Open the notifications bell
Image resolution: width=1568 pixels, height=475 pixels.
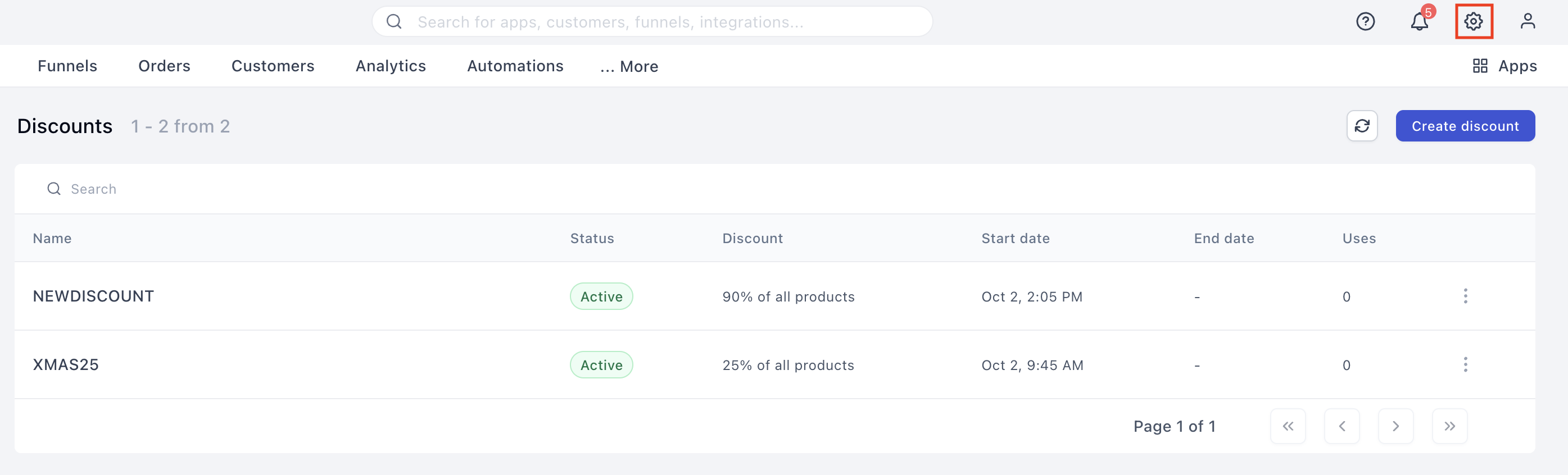pyautogui.click(x=1419, y=22)
